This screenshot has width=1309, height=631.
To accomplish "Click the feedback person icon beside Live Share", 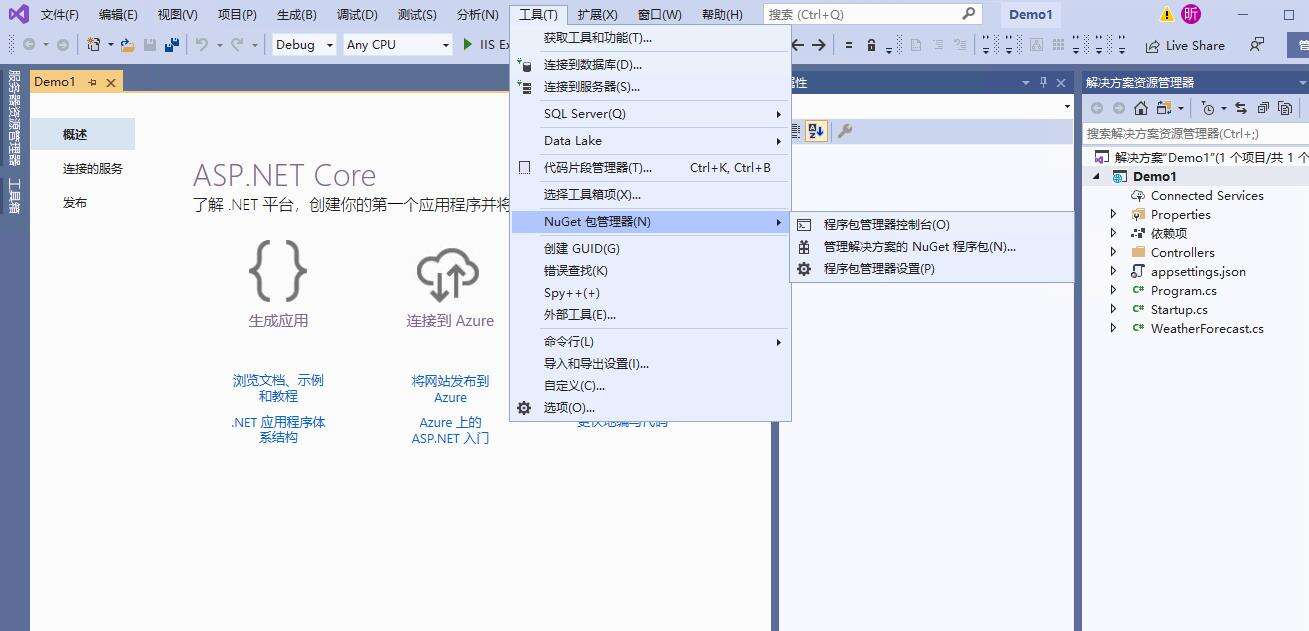I will 1257,45.
